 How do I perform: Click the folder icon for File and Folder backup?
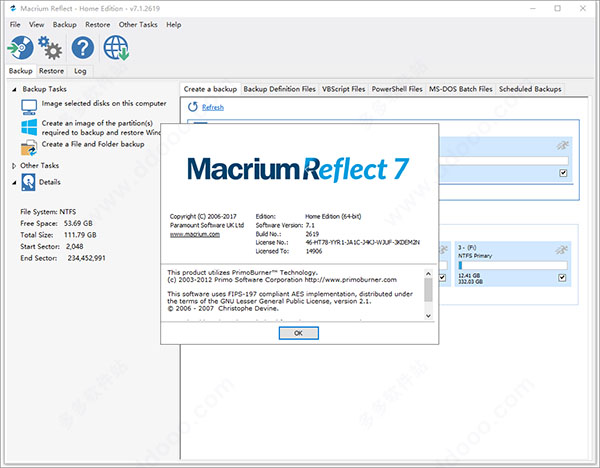[x=29, y=148]
